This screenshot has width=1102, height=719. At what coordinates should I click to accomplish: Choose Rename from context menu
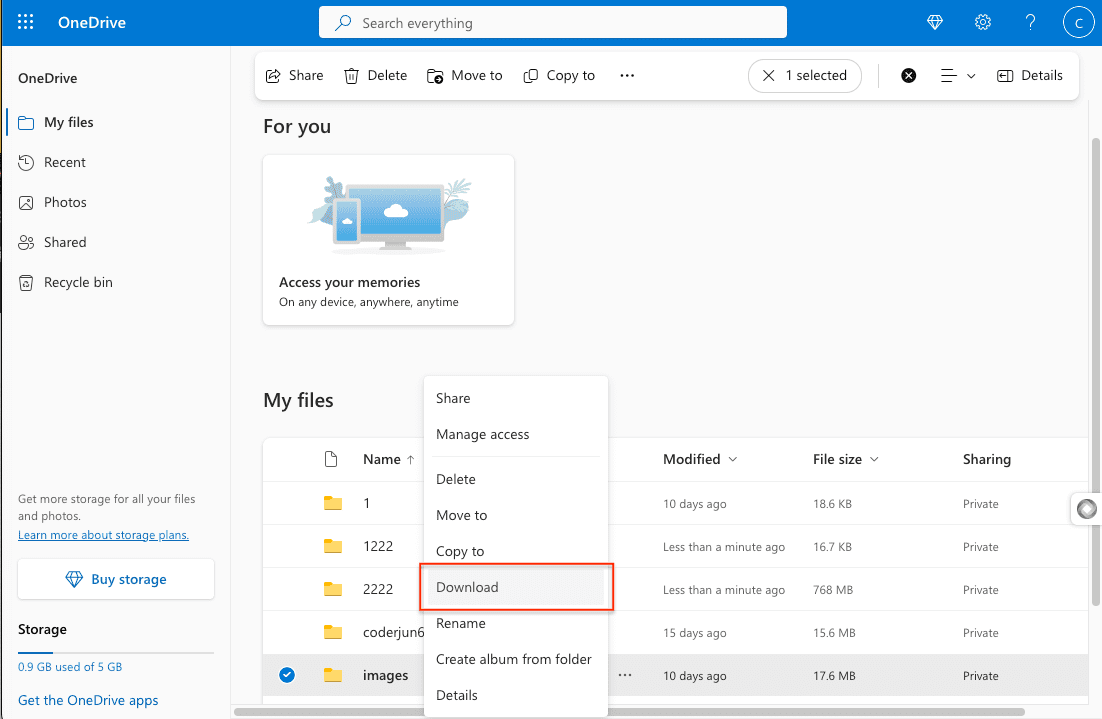click(516, 623)
